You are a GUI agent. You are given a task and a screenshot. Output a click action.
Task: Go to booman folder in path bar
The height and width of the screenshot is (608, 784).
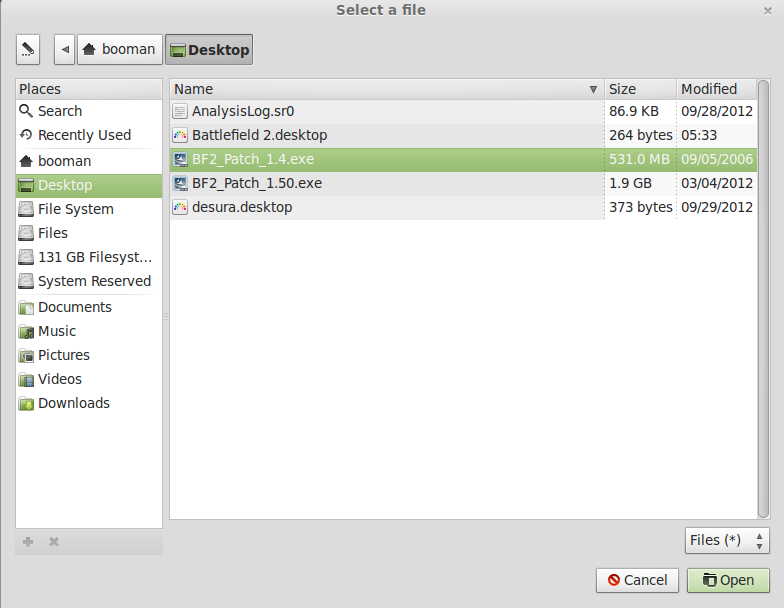coord(120,50)
